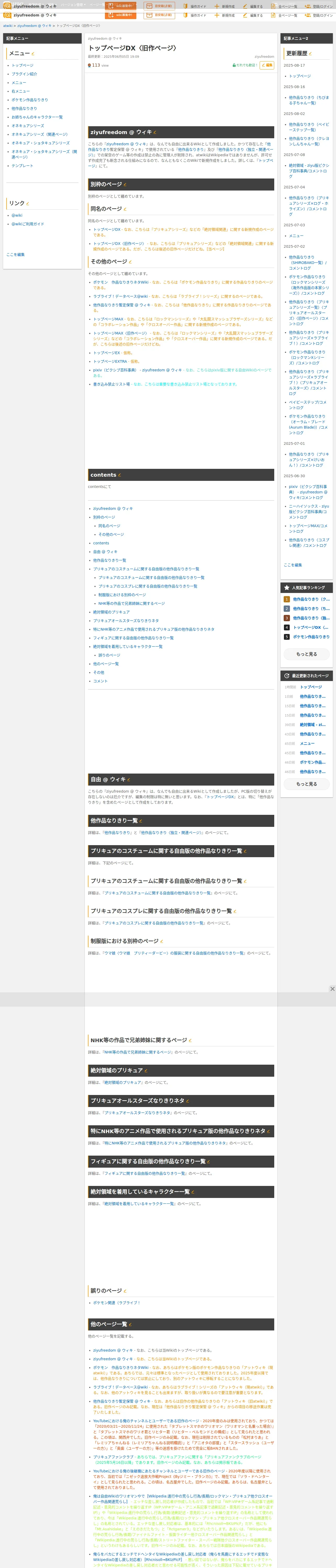Viewport: 336px width, 1568px height.
Task: Jump to 他のページ一覧 in contents list
Action: (x=106, y=664)
